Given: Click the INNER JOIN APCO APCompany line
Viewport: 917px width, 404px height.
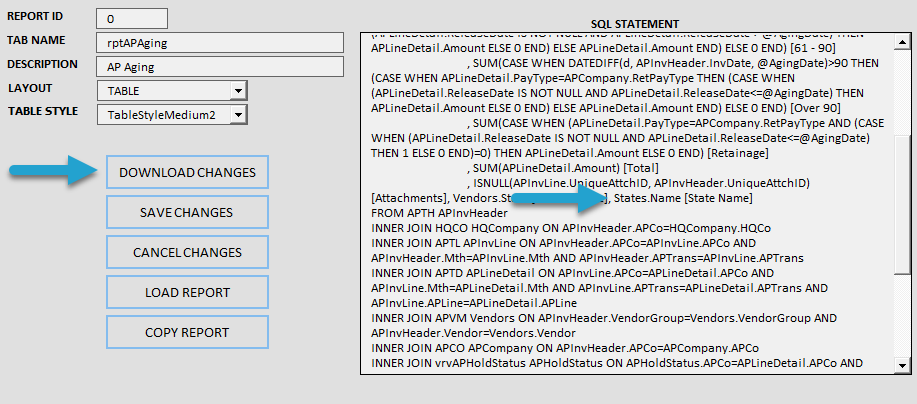Looking at the screenshot, I should pos(565,348).
